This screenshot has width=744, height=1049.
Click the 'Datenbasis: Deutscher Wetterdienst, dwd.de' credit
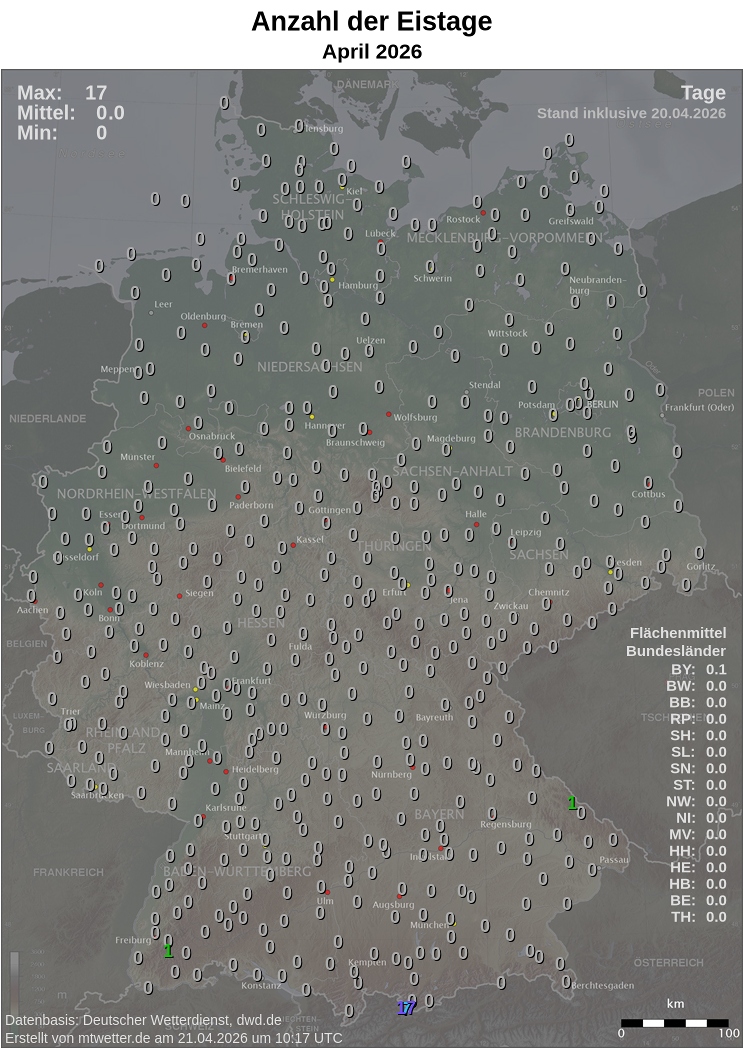143,1020
